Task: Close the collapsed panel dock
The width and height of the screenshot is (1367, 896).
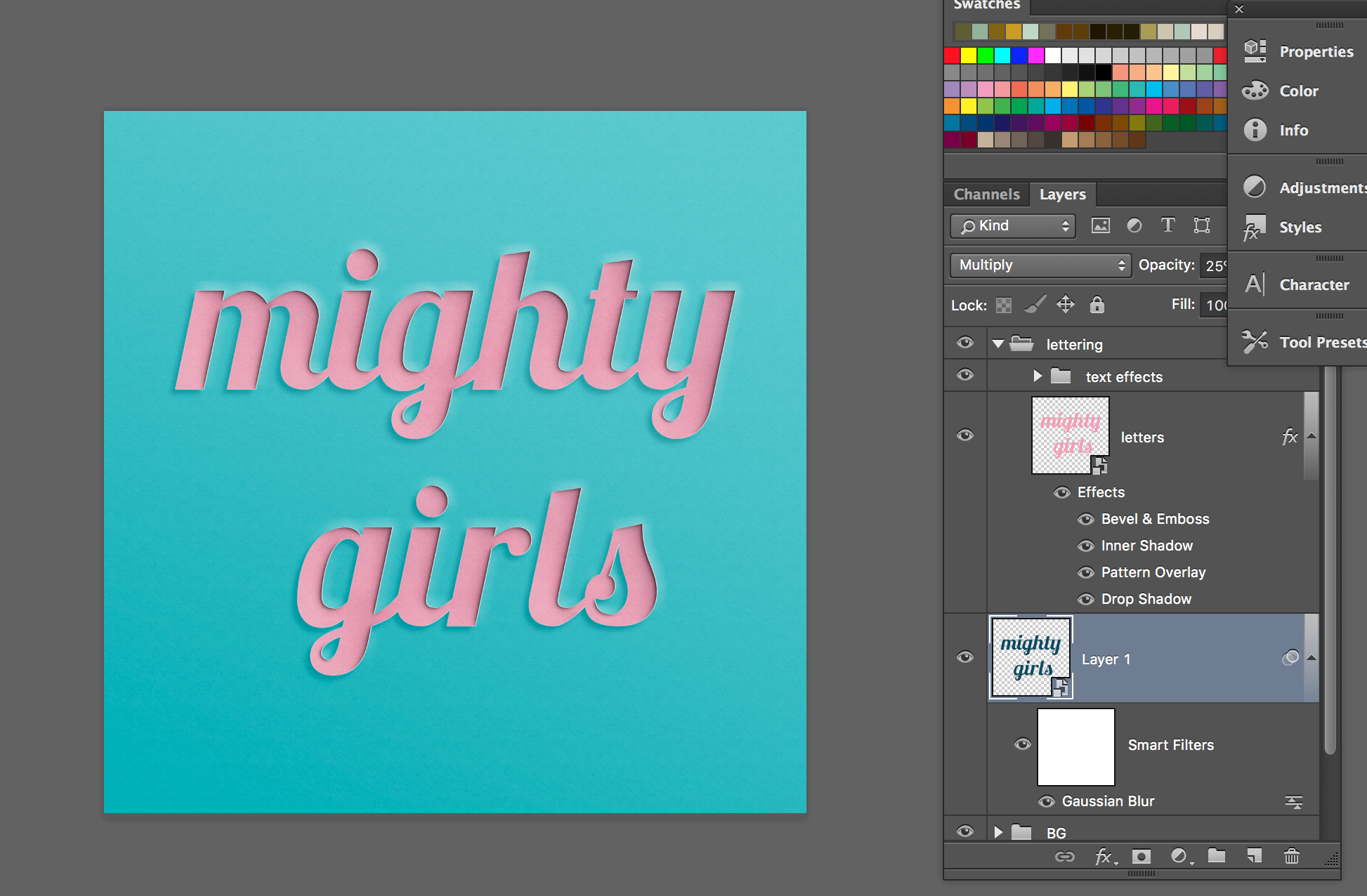Action: click(x=1239, y=9)
